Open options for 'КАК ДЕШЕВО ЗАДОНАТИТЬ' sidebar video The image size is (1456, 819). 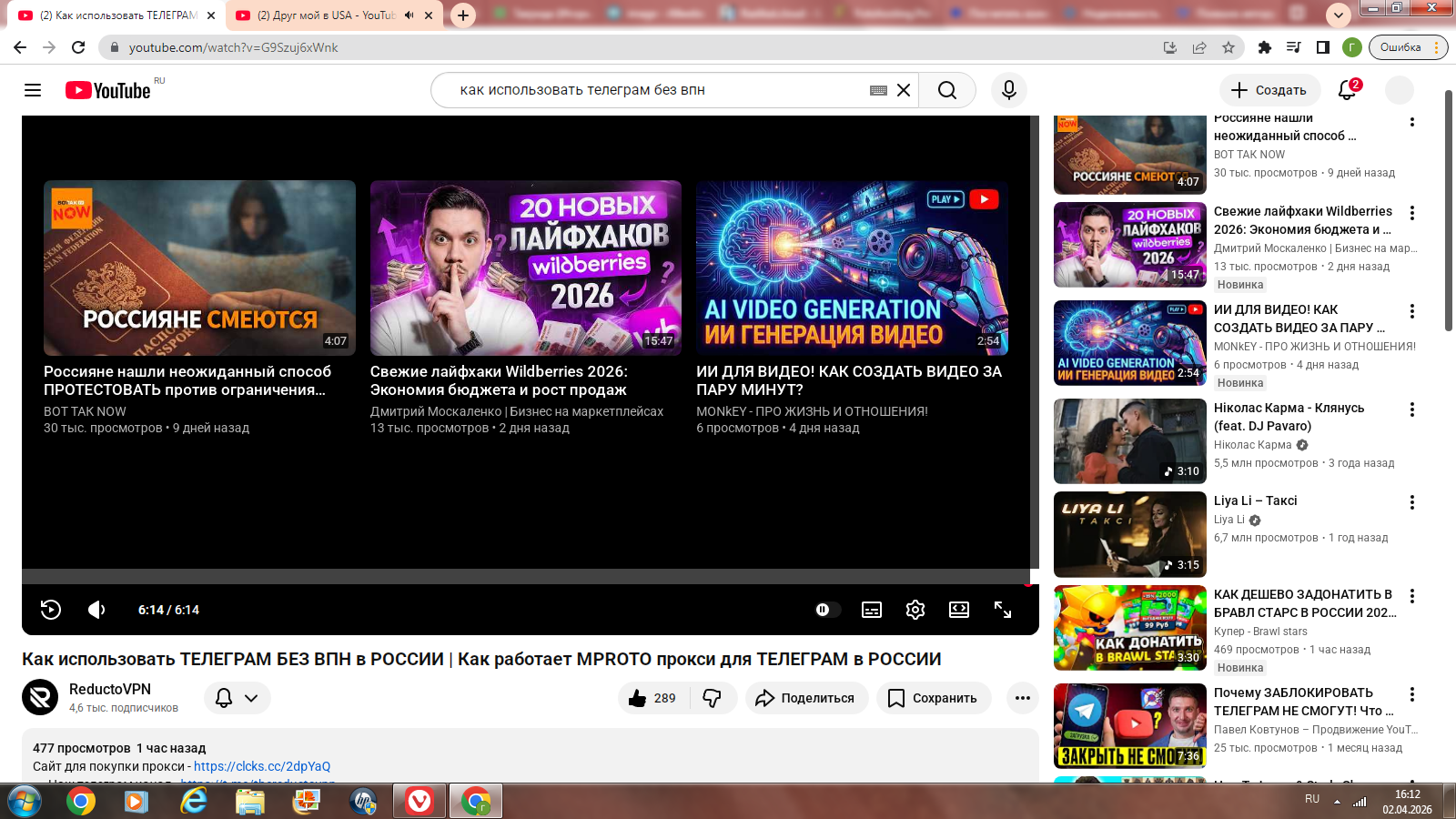coord(1412,596)
